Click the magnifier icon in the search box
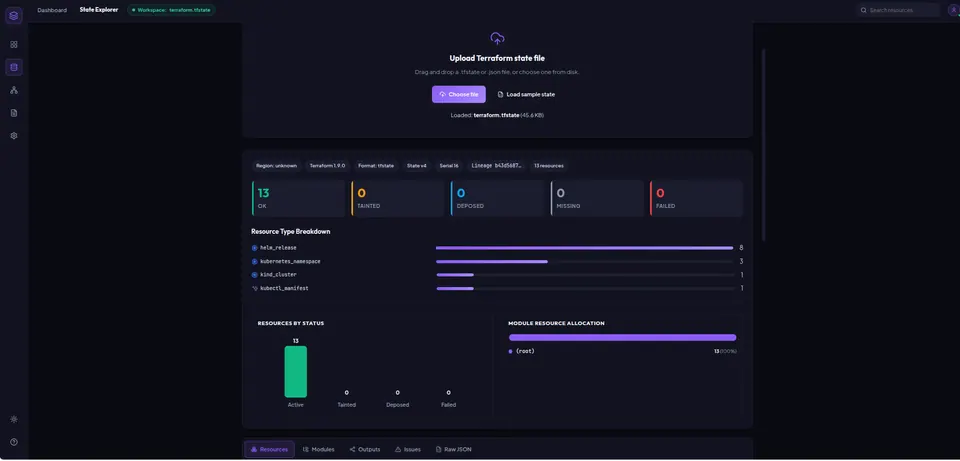The width and height of the screenshot is (960, 461). [x=864, y=10]
